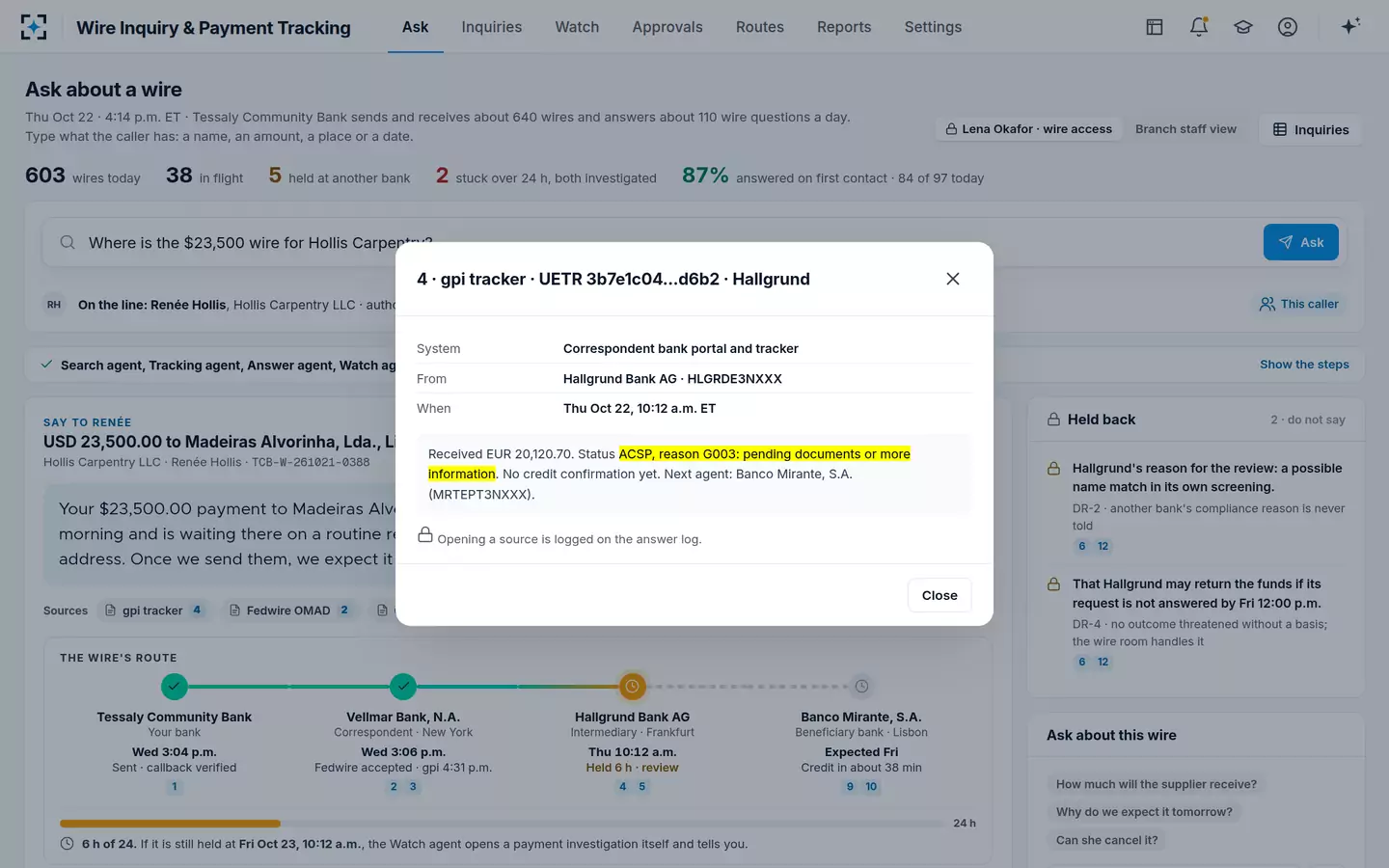Open the Reports tab
This screenshot has width=1389, height=868.
(x=844, y=27)
